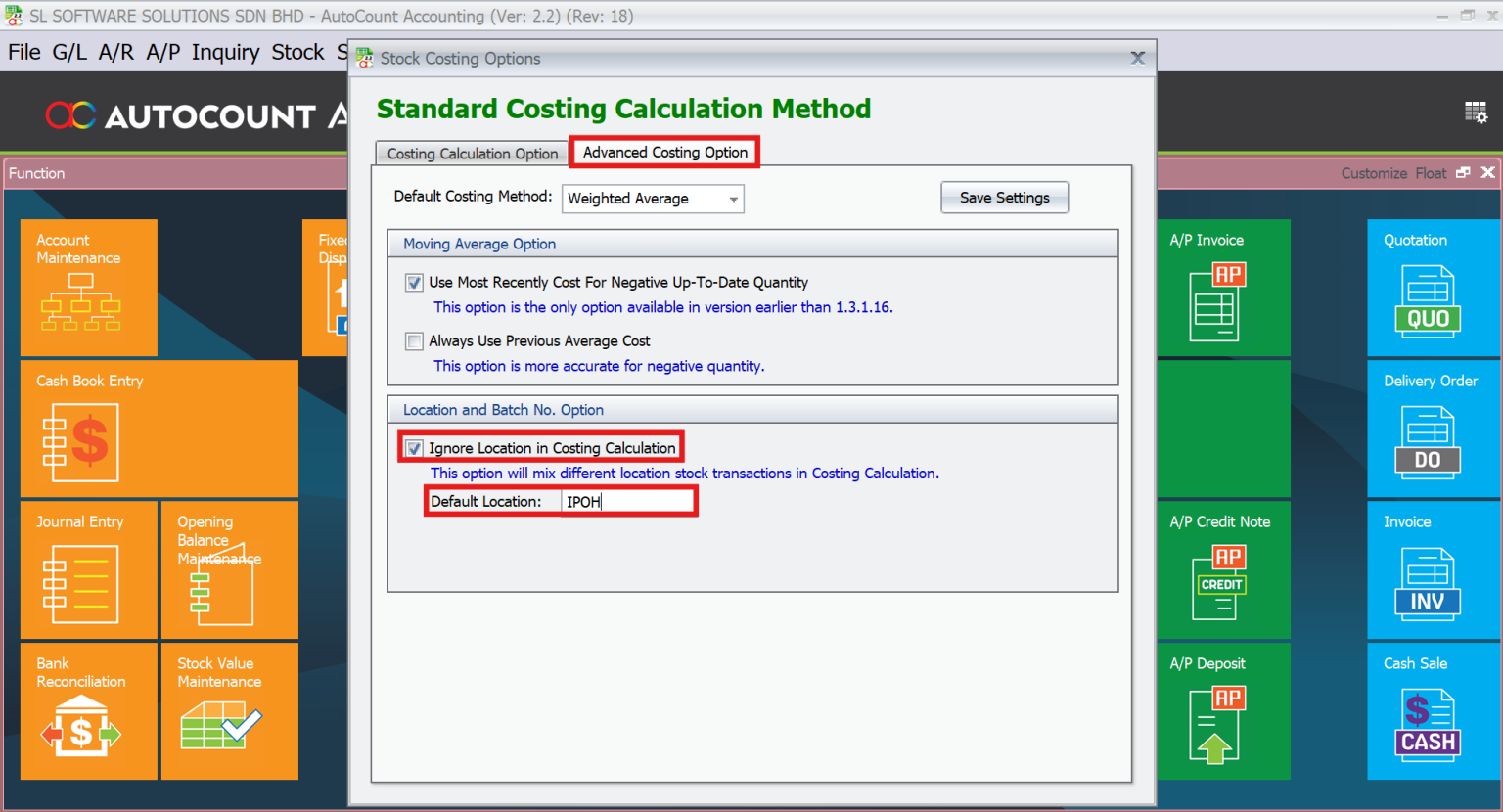Open Journal Entry
The image size is (1503, 812).
[88, 569]
